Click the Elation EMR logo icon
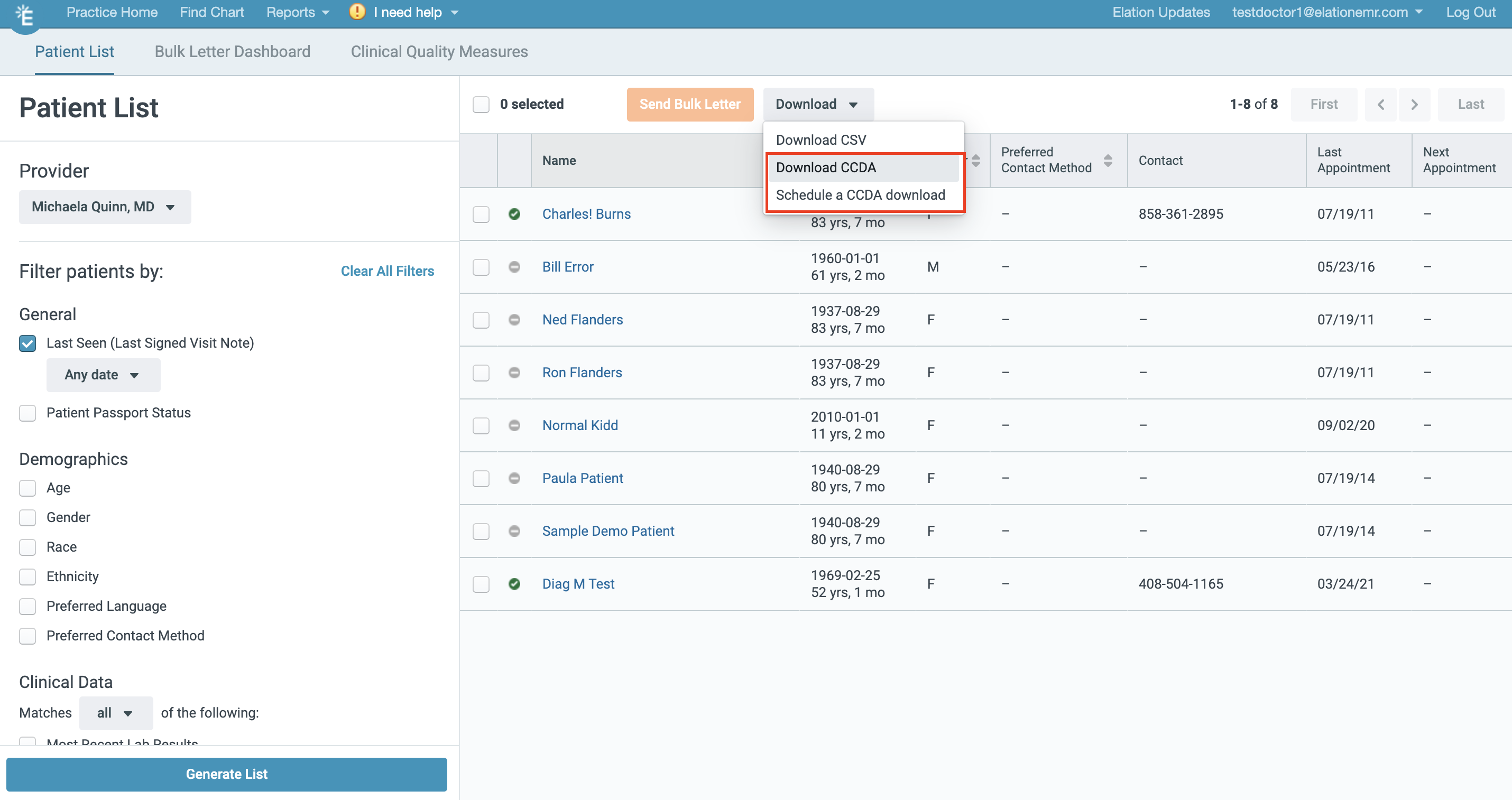 [x=27, y=13]
